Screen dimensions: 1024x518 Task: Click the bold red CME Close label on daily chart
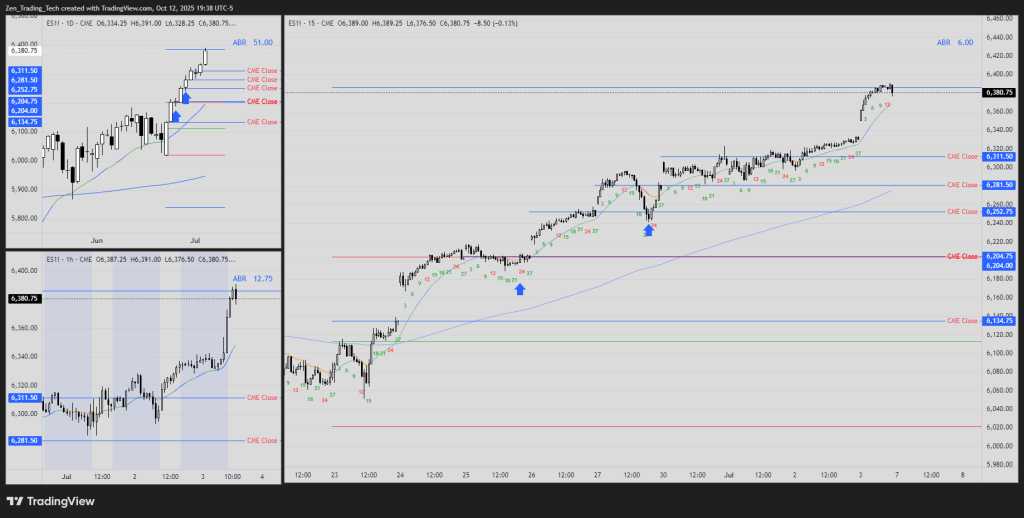261,102
